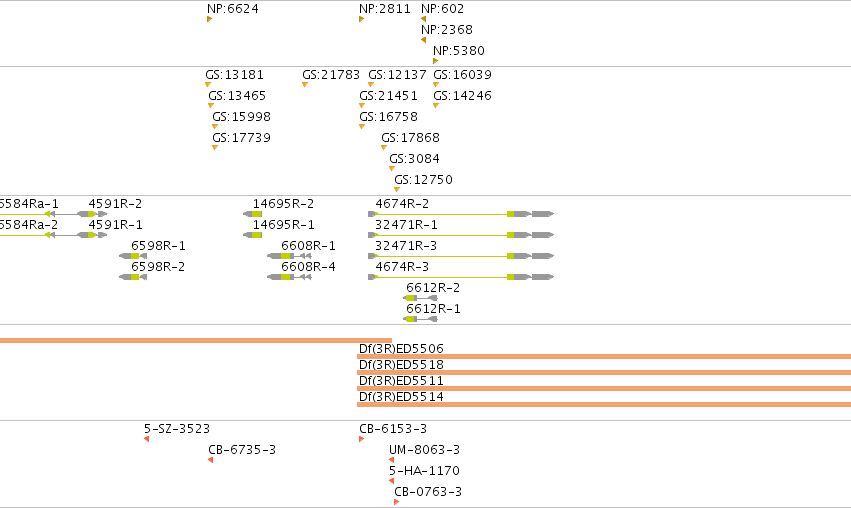Click the GS:3084 marker triangle
Viewport: 851px width, 508px height.
pos(392,169)
